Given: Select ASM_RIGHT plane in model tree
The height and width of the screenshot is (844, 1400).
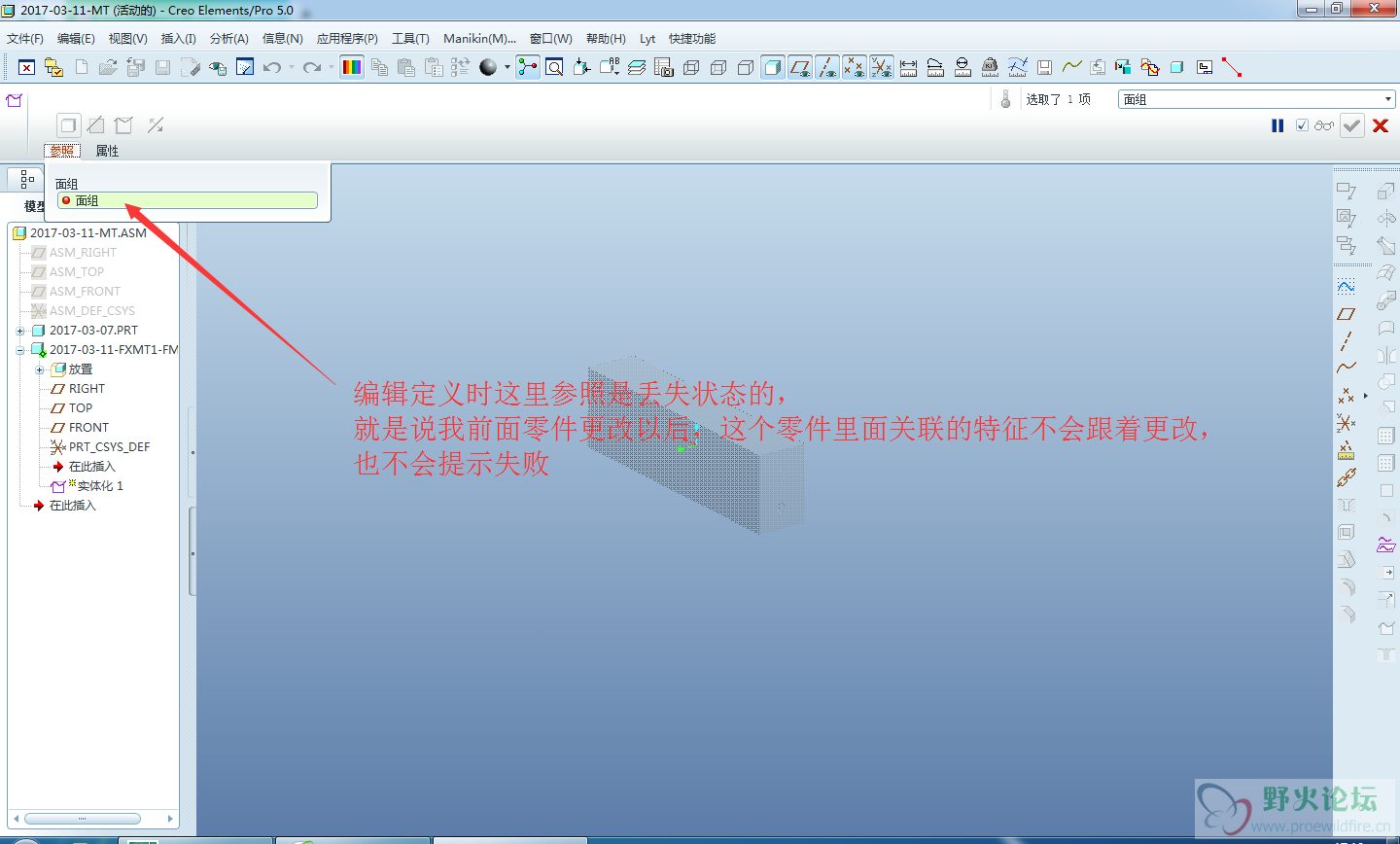Looking at the screenshot, I should (83, 252).
